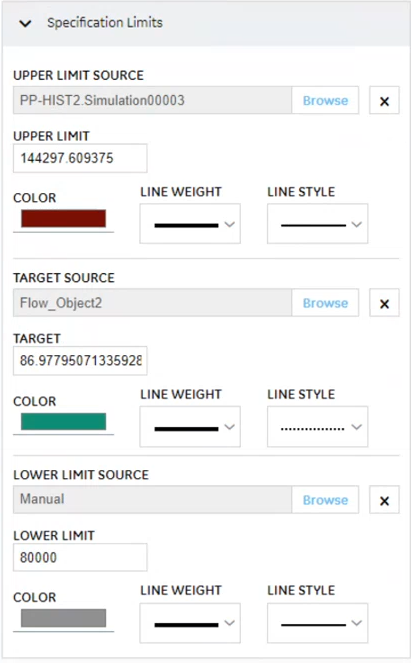Open the Target dotted line style dropdown

point(317,427)
